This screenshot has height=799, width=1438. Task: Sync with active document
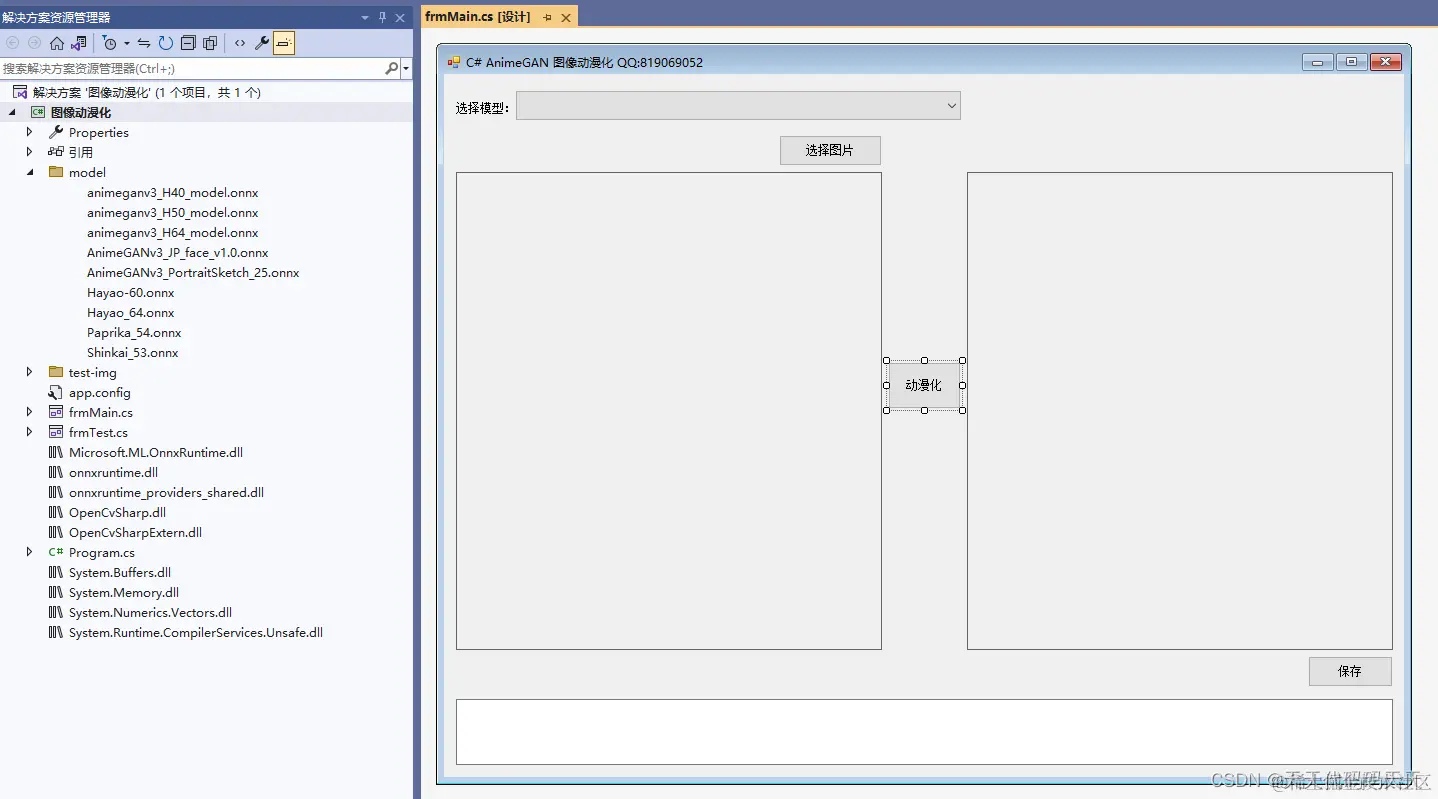click(144, 43)
